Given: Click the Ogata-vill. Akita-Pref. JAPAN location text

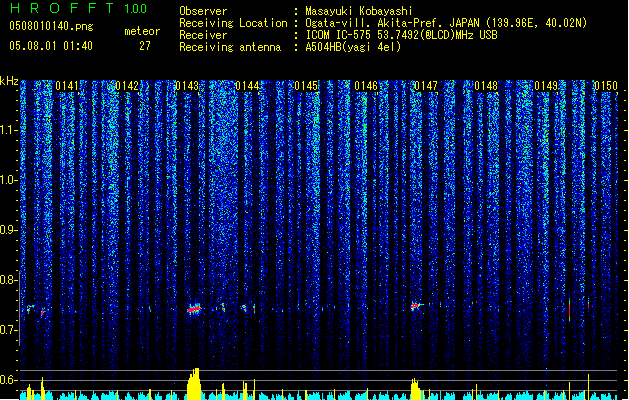Looking at the screenshot, I should pos(446,23).
